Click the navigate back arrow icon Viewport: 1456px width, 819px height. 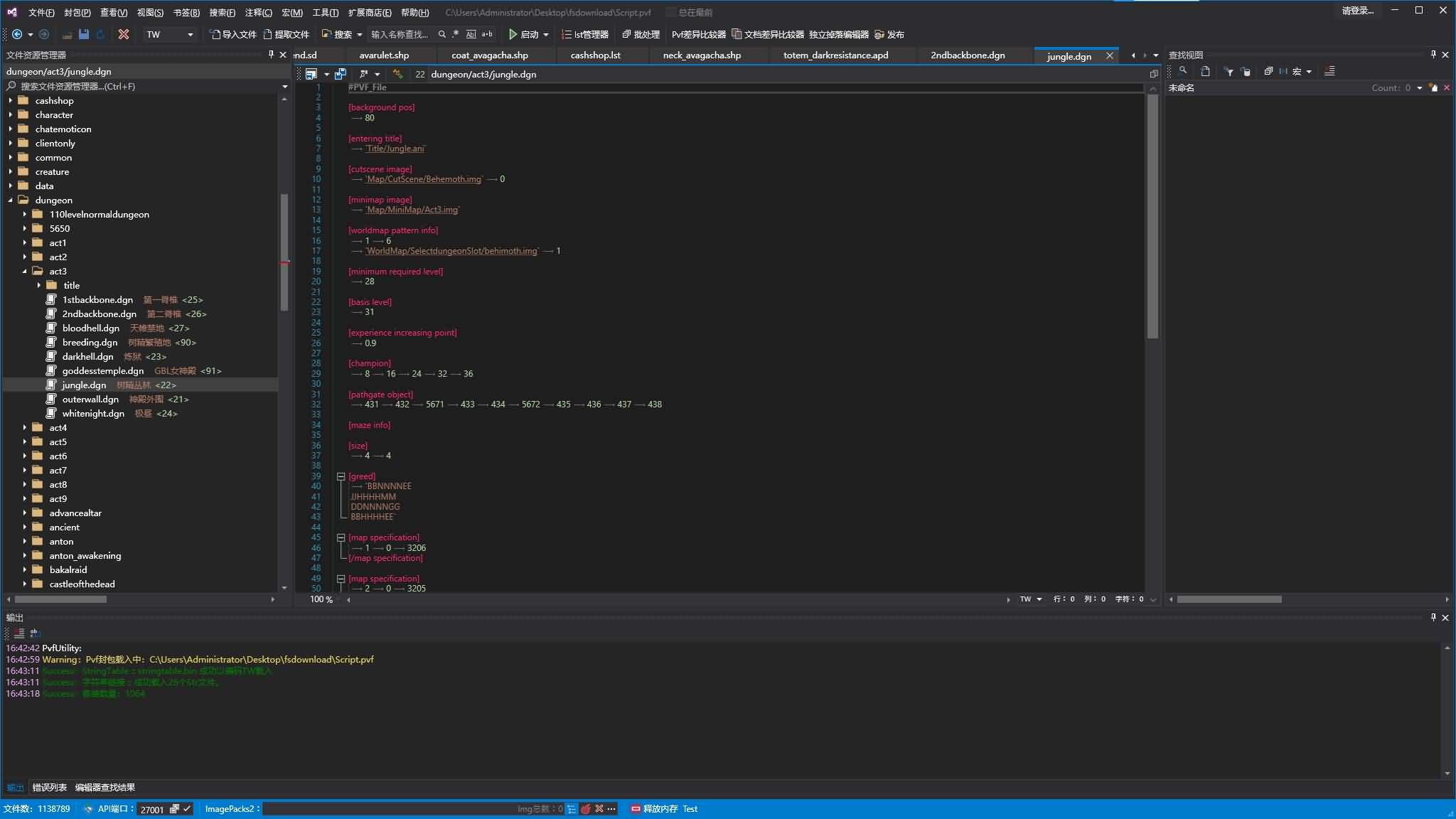point(17,34)
